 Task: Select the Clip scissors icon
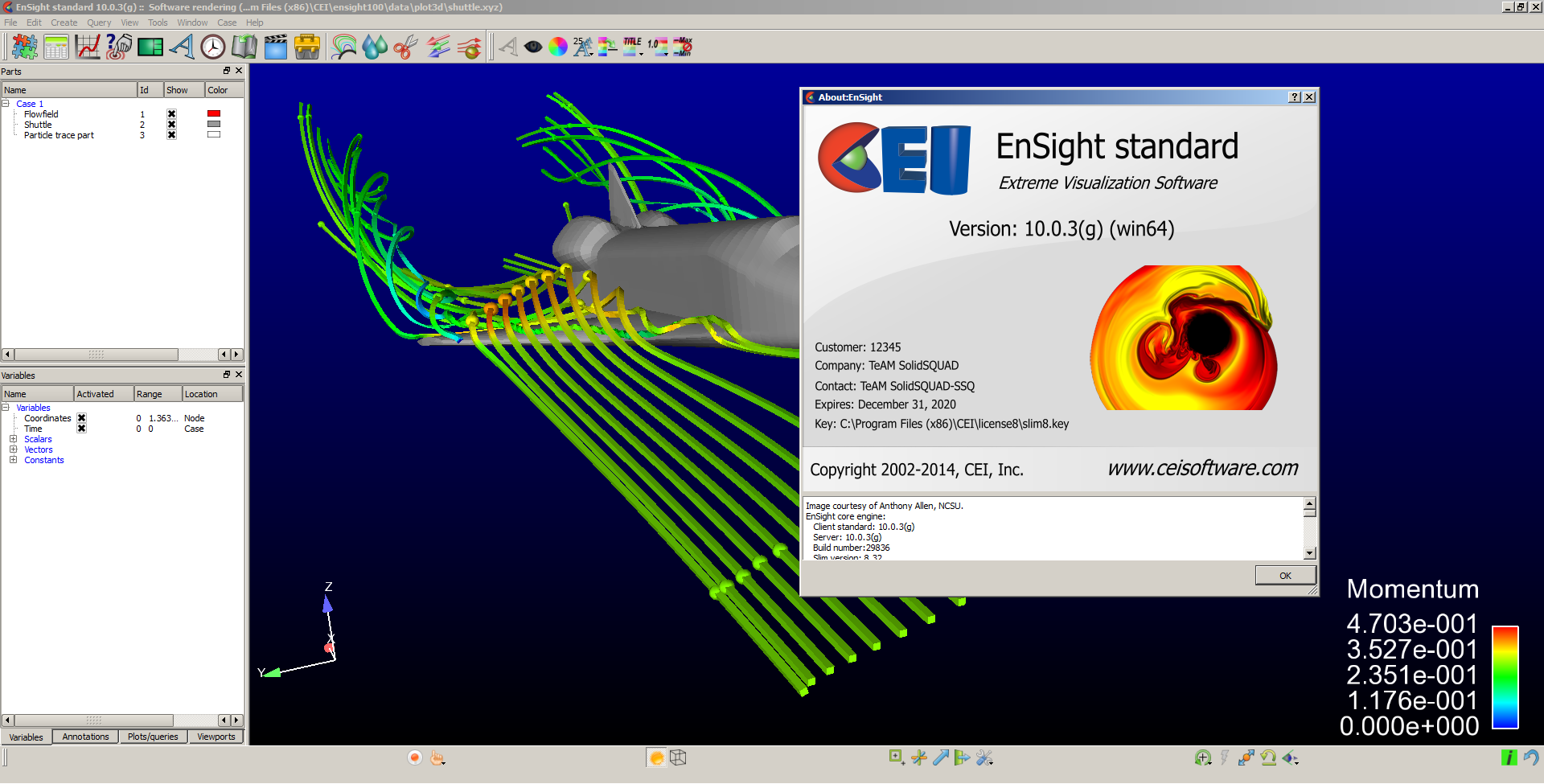click(406, 47)
